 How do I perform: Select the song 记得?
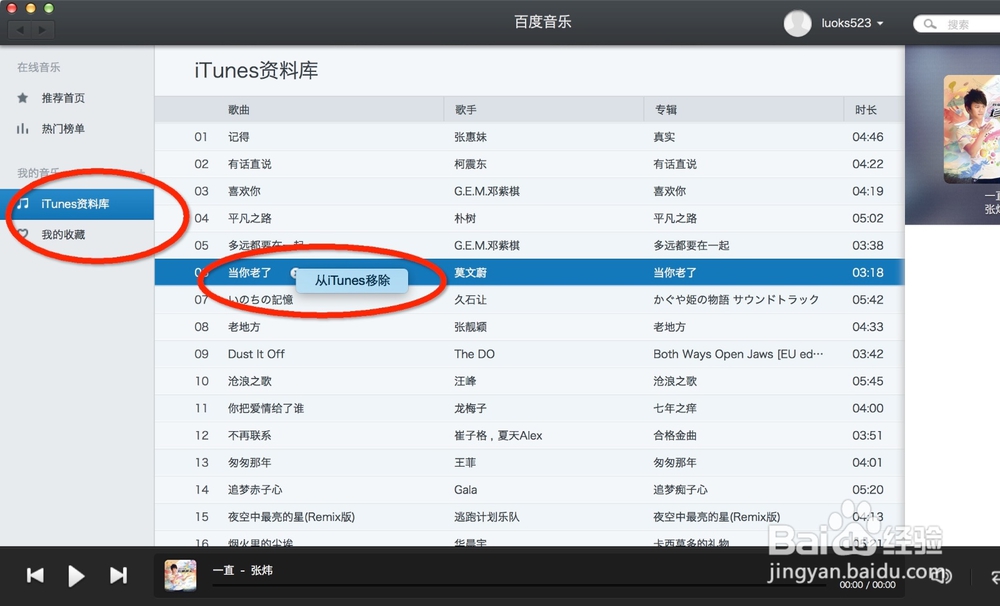(239, 137)
